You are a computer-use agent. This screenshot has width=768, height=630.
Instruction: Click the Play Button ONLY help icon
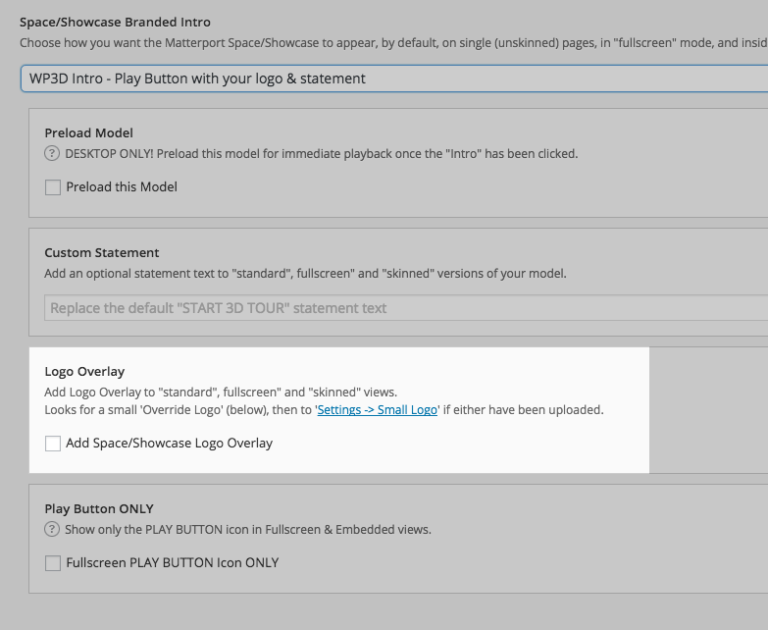pyautogui.click(x=52, y=530)
